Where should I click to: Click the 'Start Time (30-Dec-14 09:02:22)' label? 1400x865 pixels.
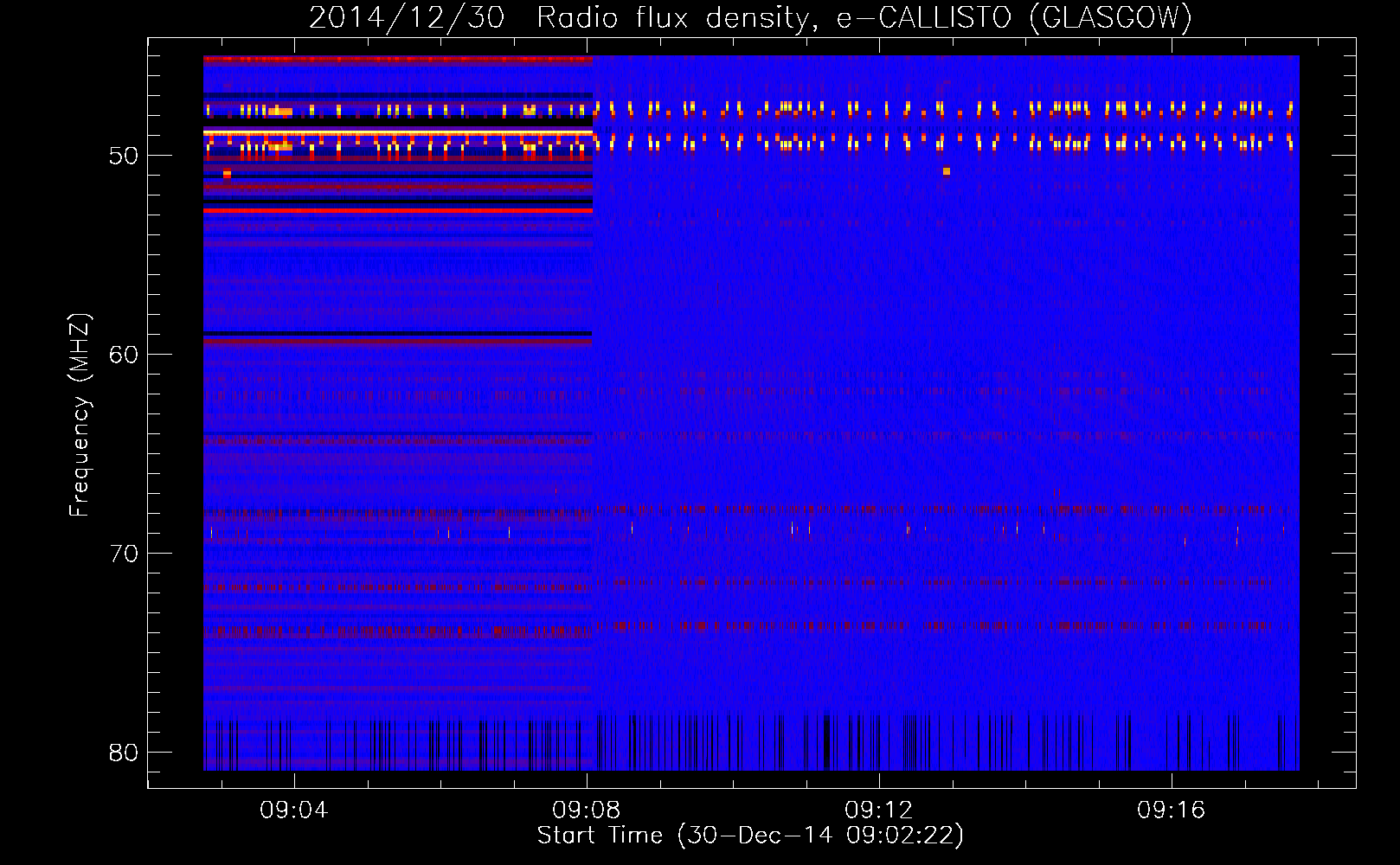(x=750, y=836)
